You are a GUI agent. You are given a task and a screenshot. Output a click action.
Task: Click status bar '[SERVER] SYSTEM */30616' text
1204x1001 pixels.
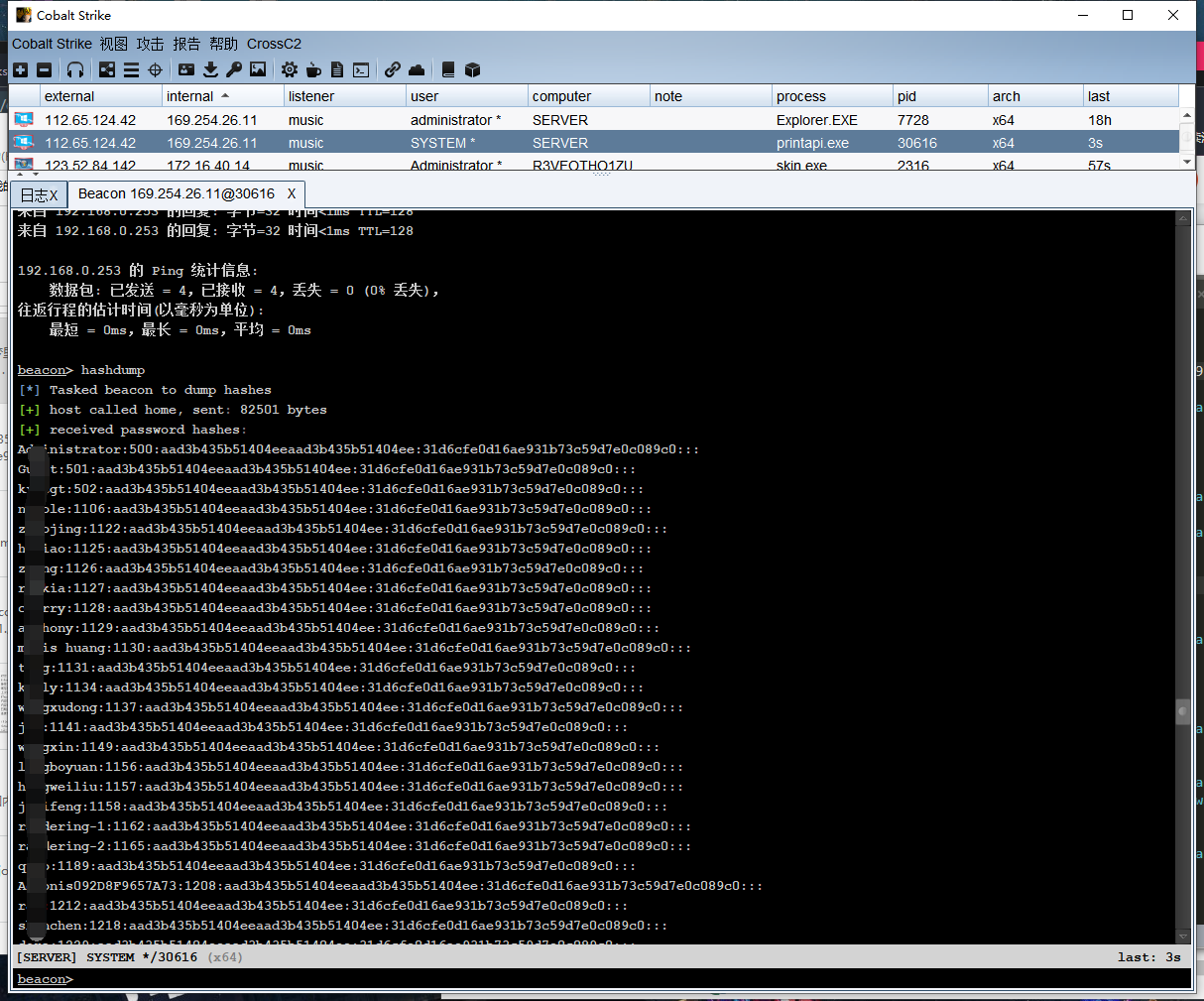click(107, 957)
